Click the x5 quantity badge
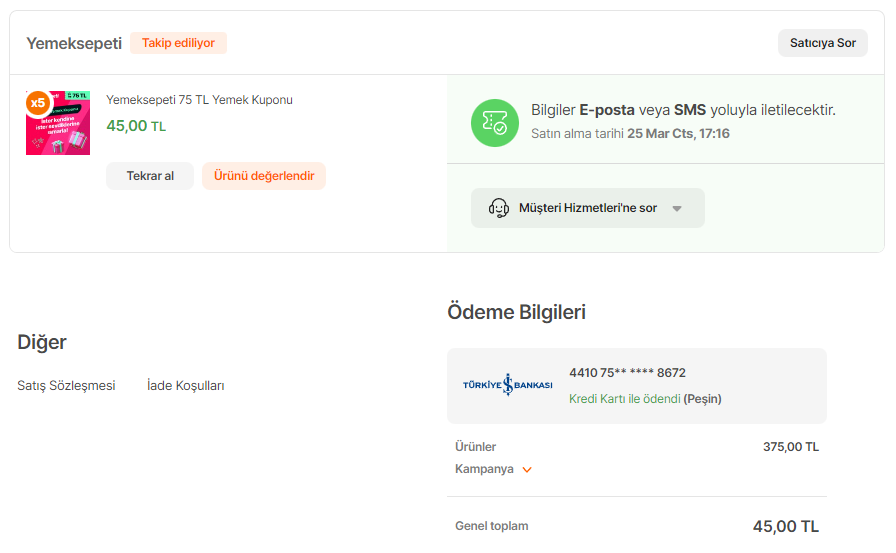This screenshot has width=896, height=553. tap(38, 102)
